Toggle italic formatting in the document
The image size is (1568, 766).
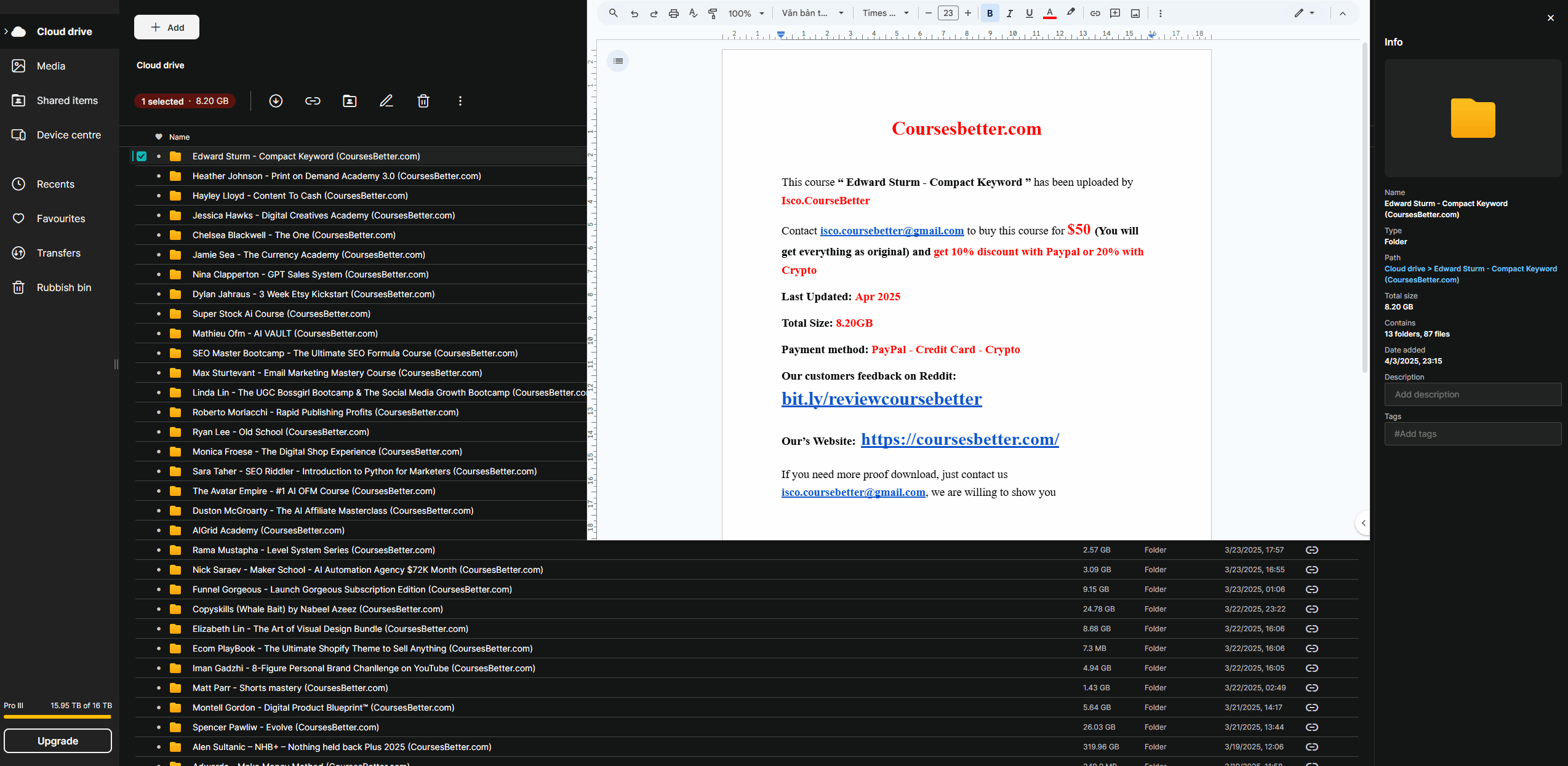tap(1009, 13)
